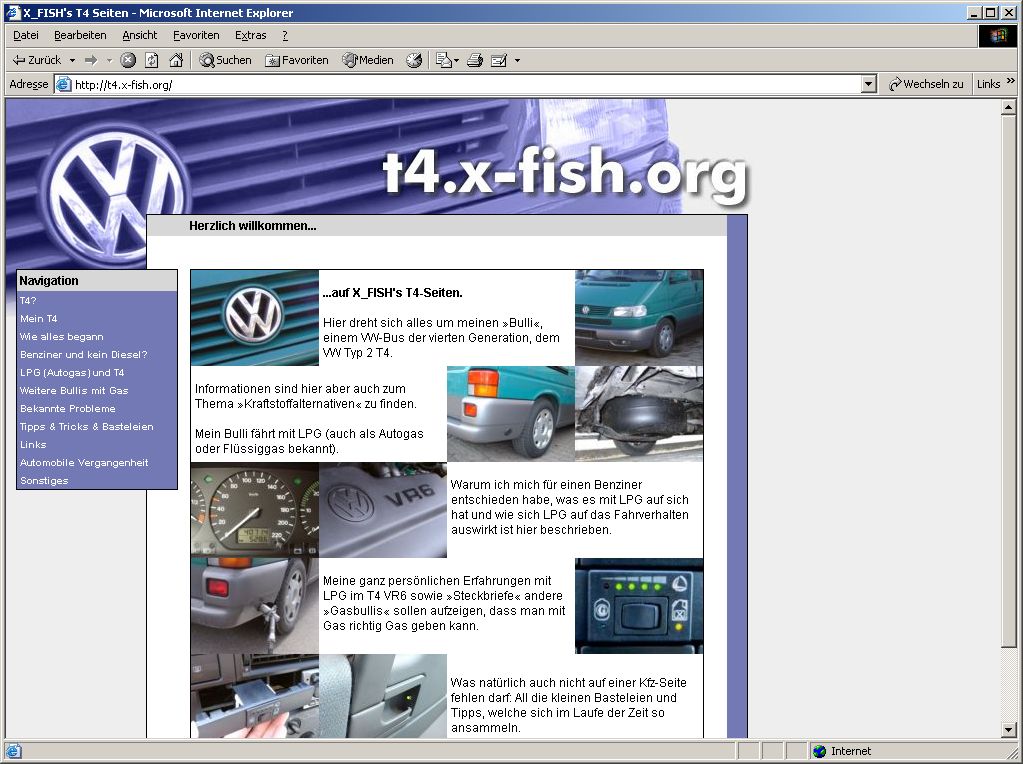Click the t4.x-fish.org banner title
The width and height of the screenshot is (1023, 764).
click(565, 174)
